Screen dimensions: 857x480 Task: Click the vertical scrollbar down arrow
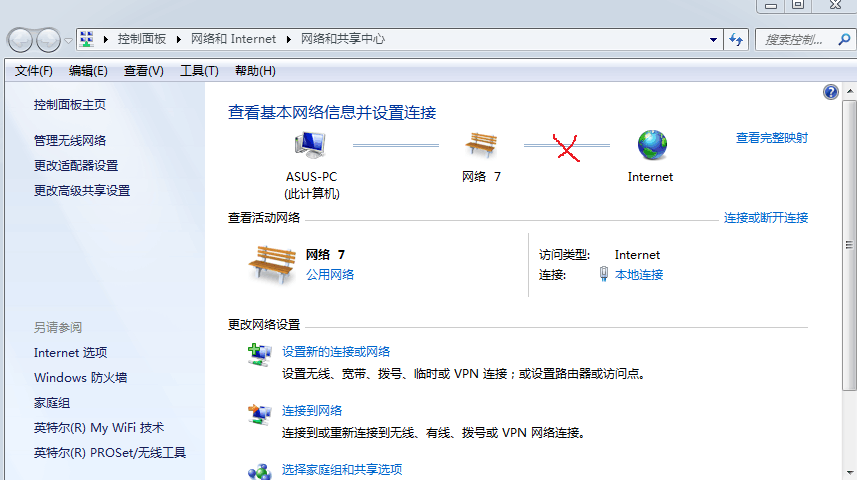coord(849,472)
